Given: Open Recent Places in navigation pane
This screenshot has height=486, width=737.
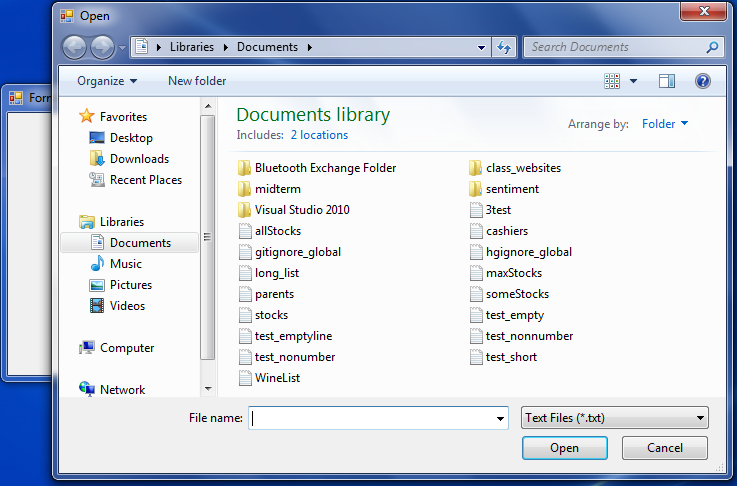Looking at the screenshot, I should point(135,180).
